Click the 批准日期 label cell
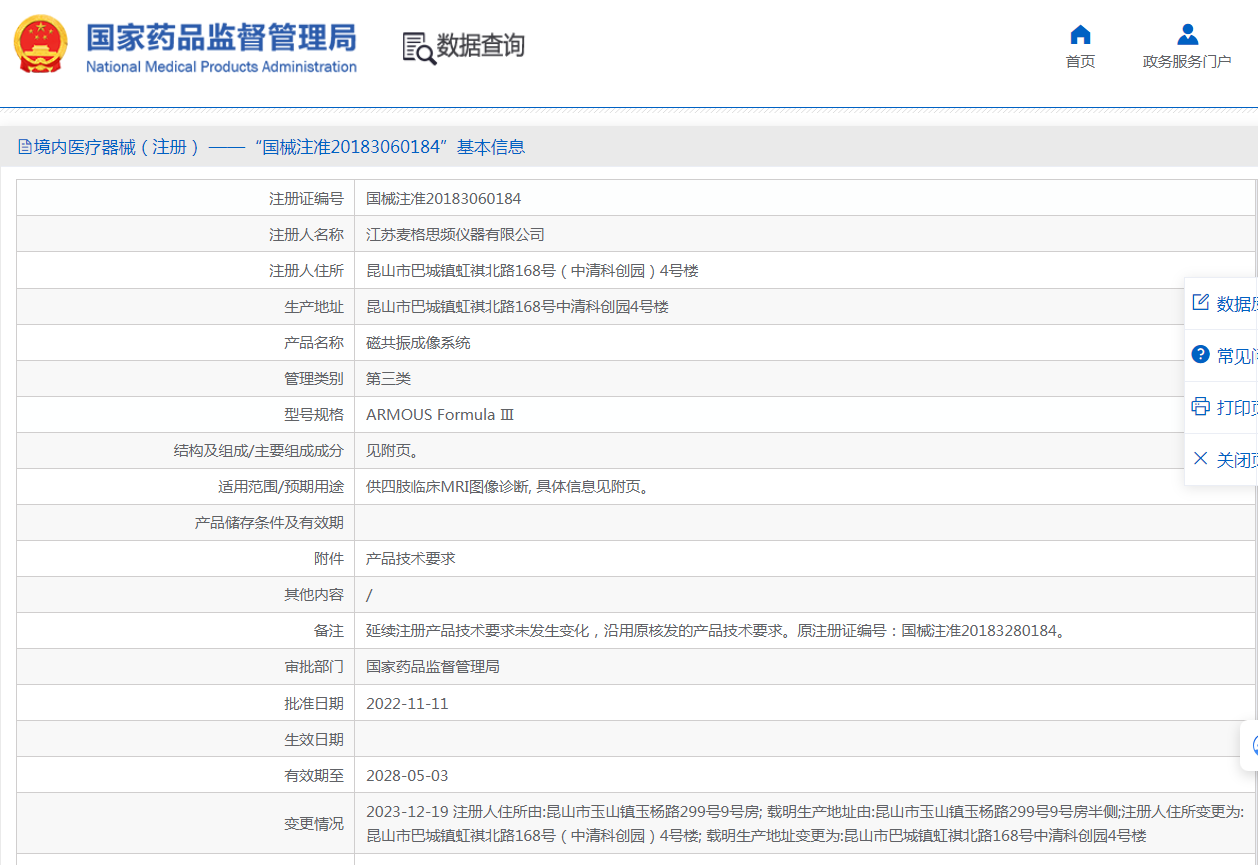Screen dimensions: 1258x865 pyautogui.click(x=186, y=703)
